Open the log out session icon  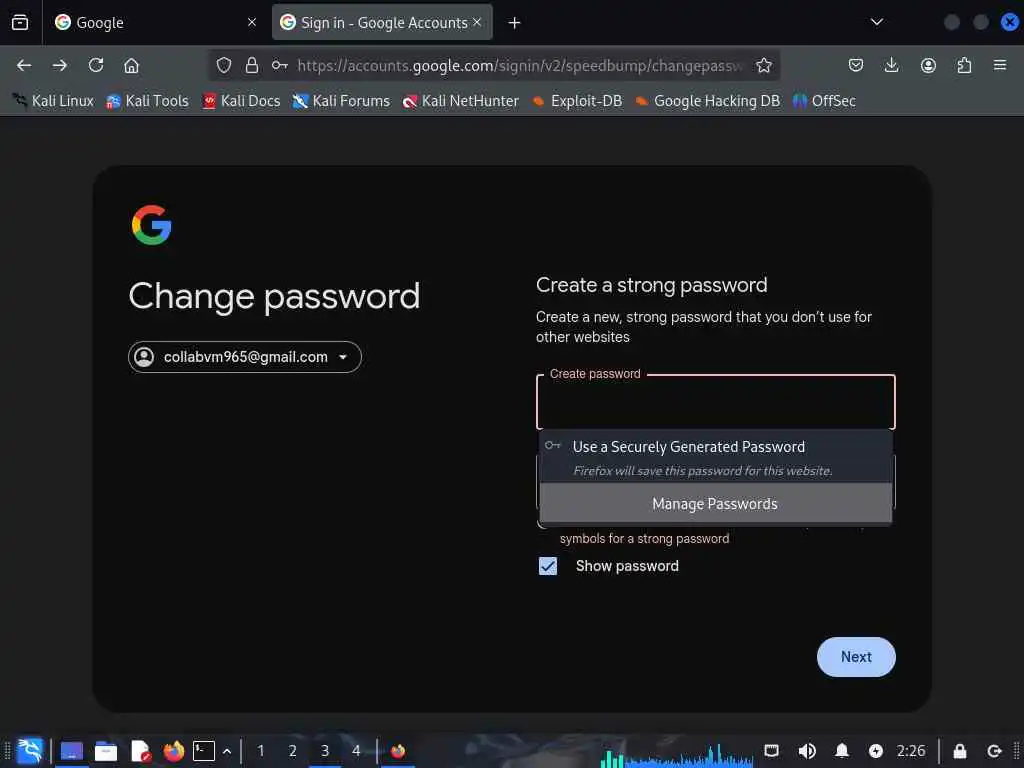click(995, 751)
